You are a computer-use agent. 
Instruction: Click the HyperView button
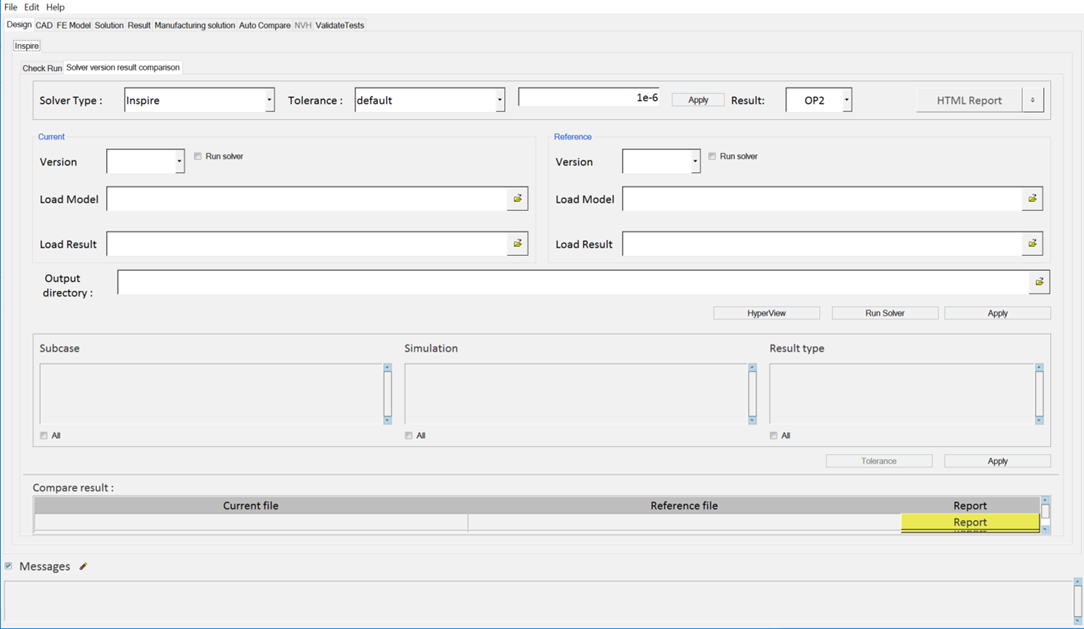pos(766,313)
